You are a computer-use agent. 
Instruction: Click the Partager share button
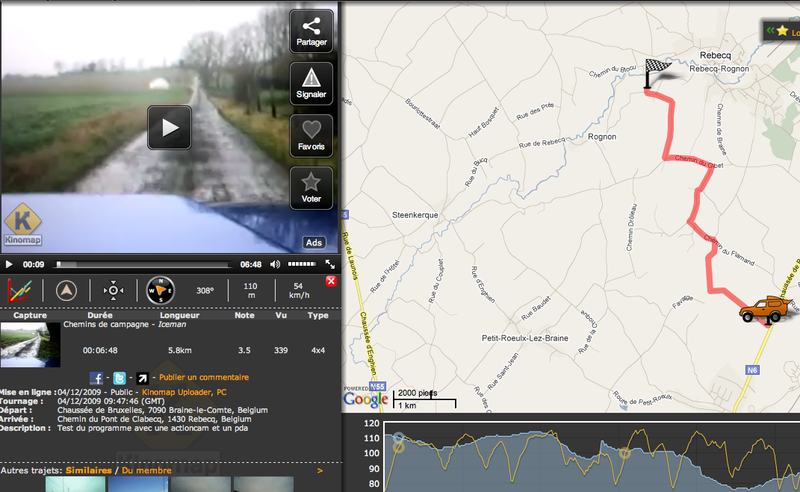(x=311, y=32)
